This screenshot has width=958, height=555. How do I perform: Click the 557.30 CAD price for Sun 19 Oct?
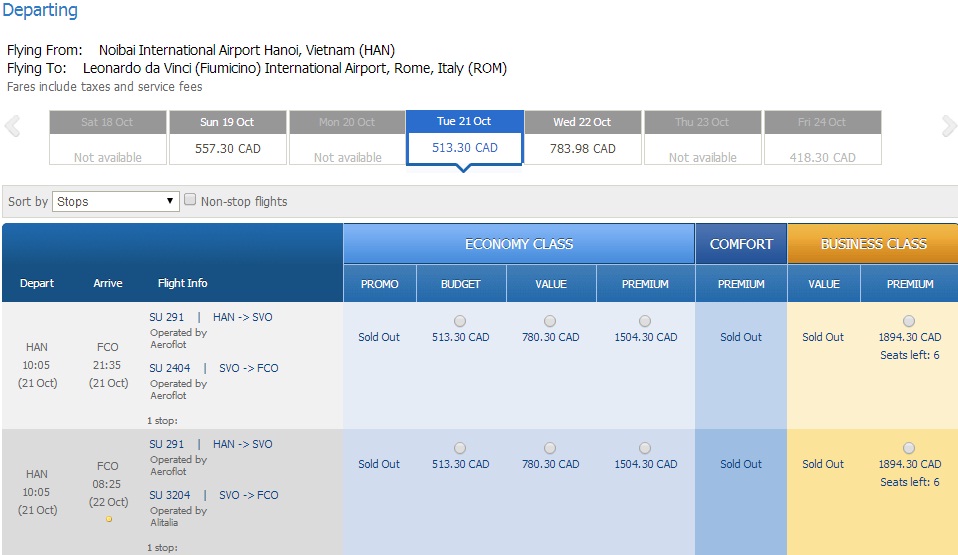(x=227, y=149)
